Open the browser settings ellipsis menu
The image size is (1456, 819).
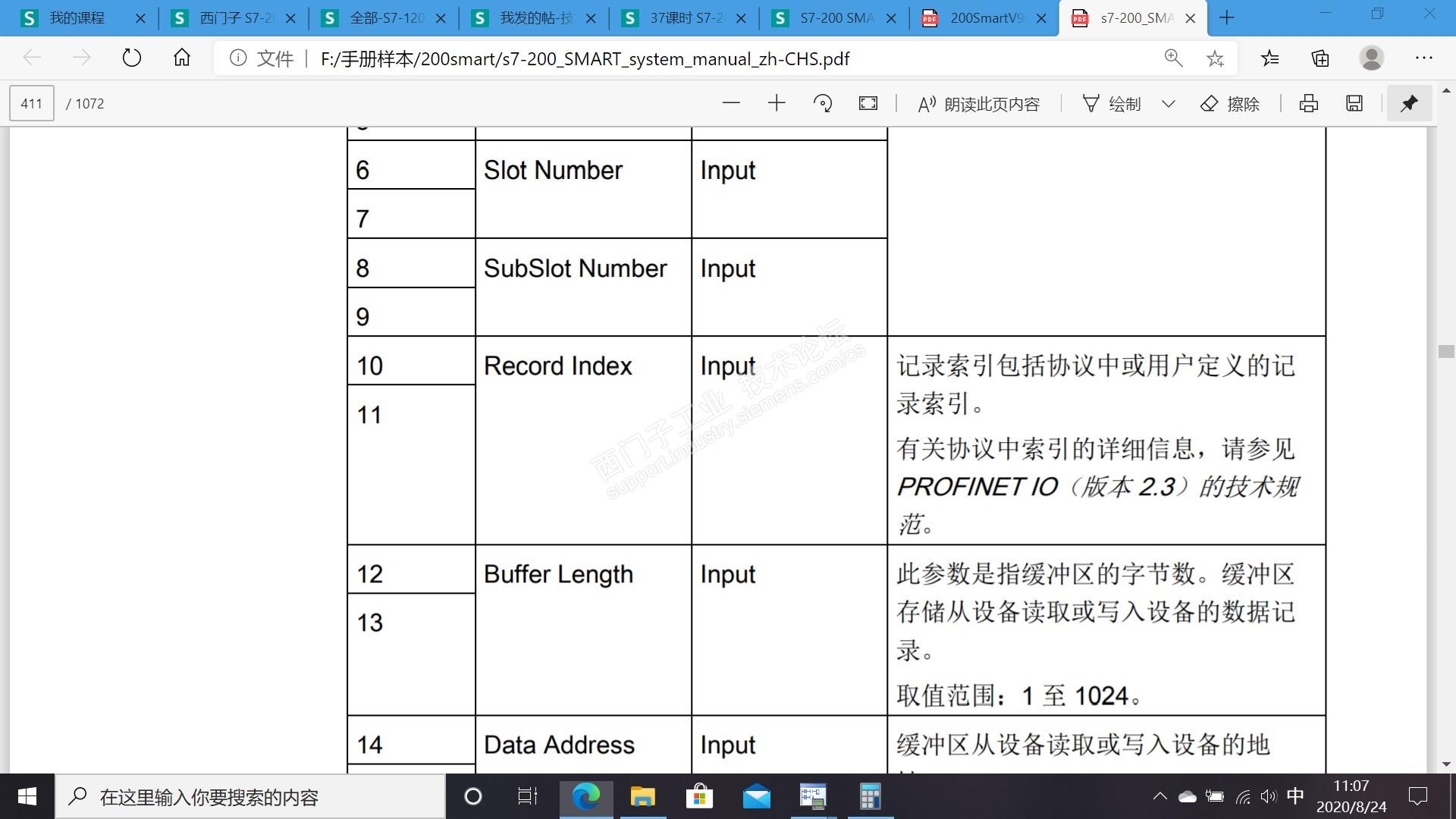tap(1423, 58)
